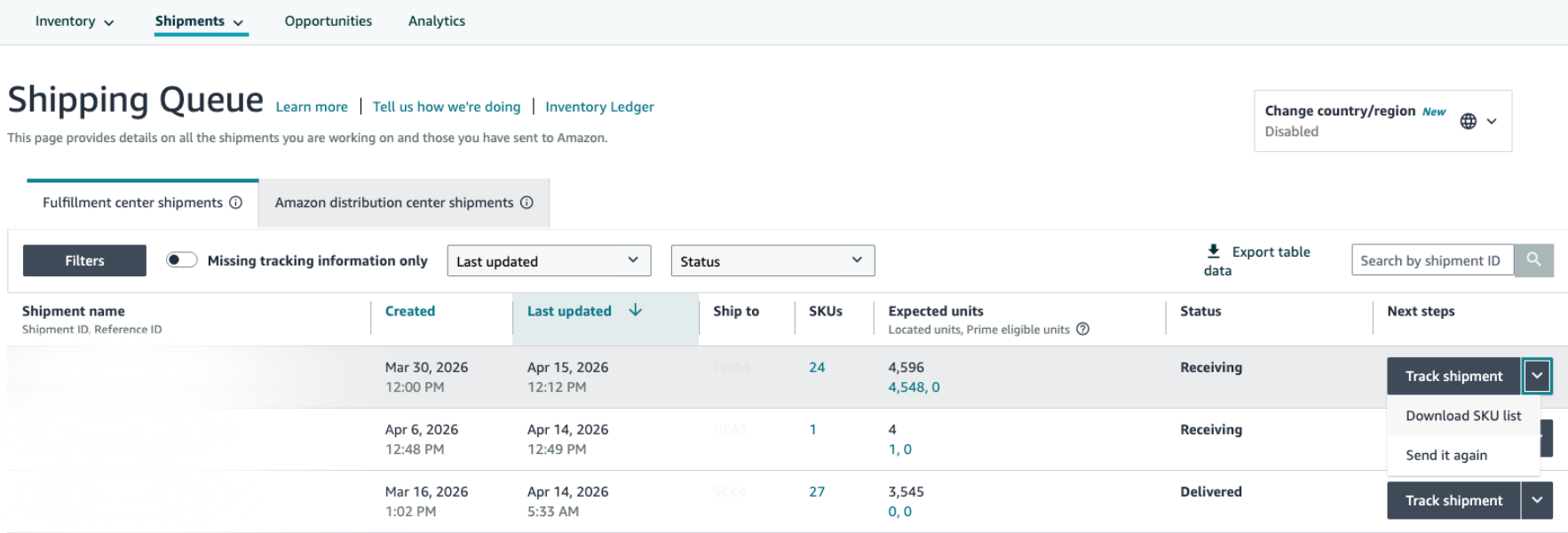Click the Filters button
1568x533 pixels.
click(84, 261)
